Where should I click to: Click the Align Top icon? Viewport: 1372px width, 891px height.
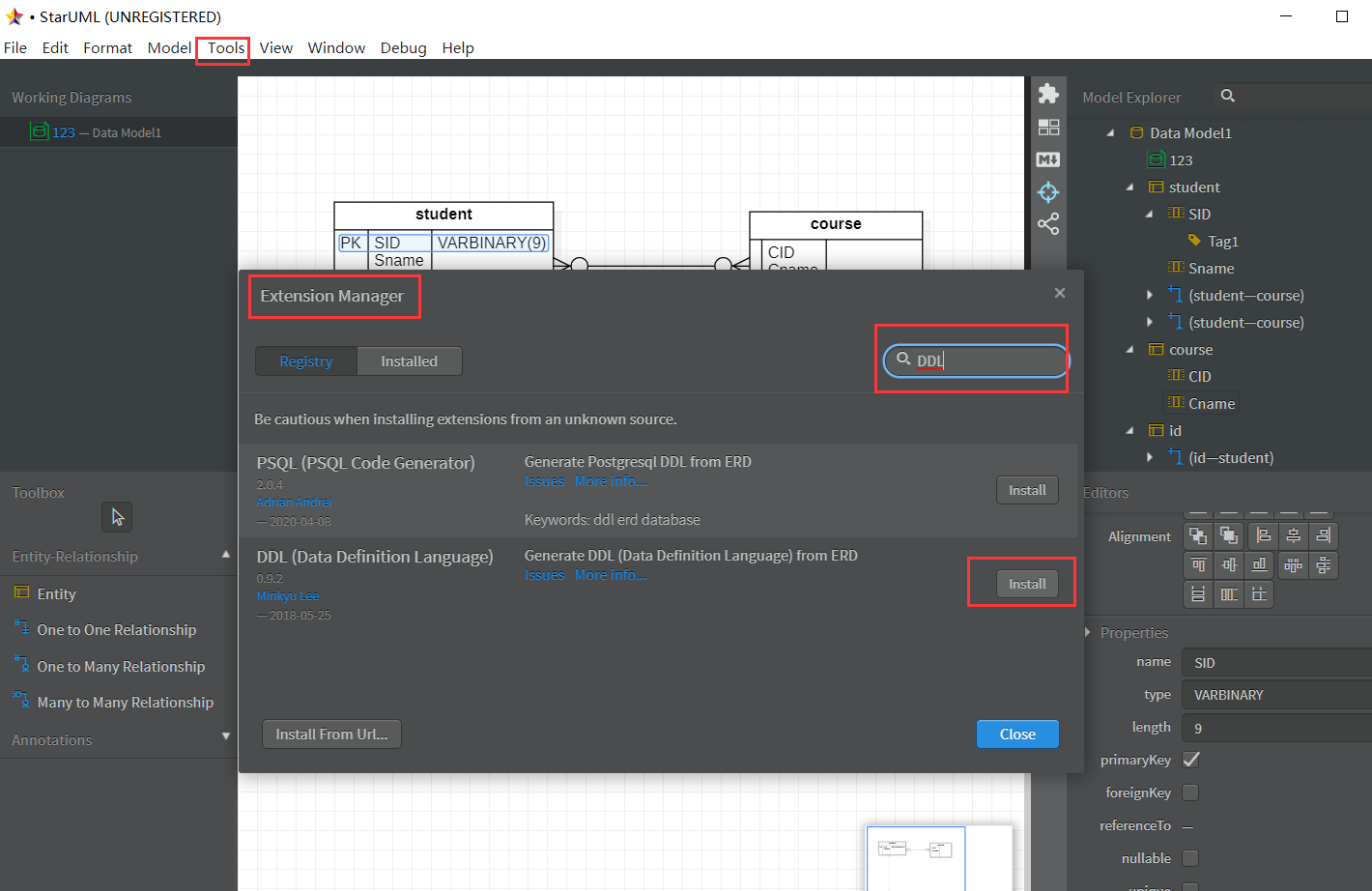pos(1198,565)
